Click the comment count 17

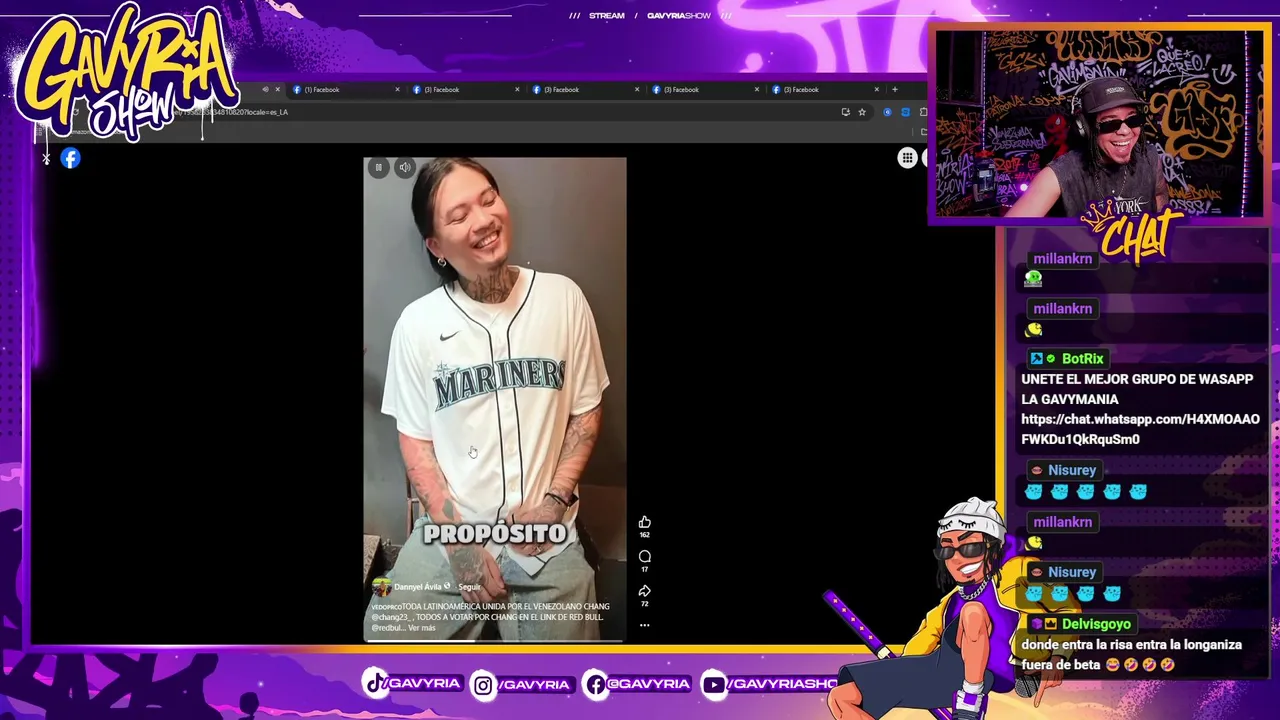point(644,569)
